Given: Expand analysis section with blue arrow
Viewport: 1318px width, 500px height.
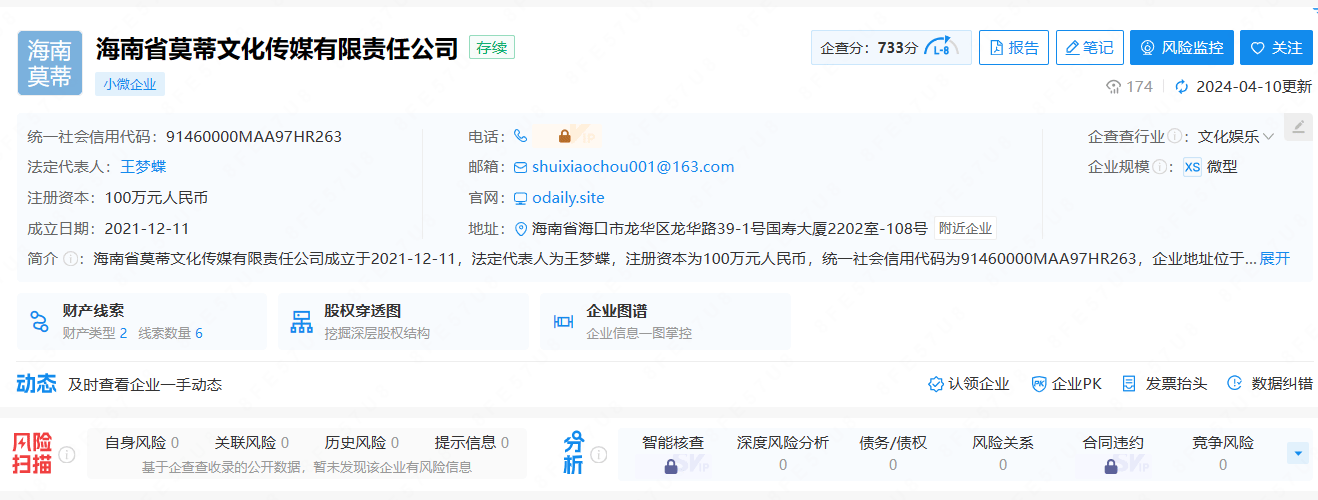Looking at the screenshot, I should (x=1299, y=454).
